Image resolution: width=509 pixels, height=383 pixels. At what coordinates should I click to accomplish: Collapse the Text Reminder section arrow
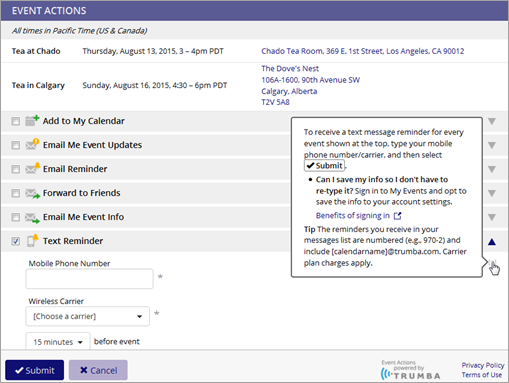[492, 242]
